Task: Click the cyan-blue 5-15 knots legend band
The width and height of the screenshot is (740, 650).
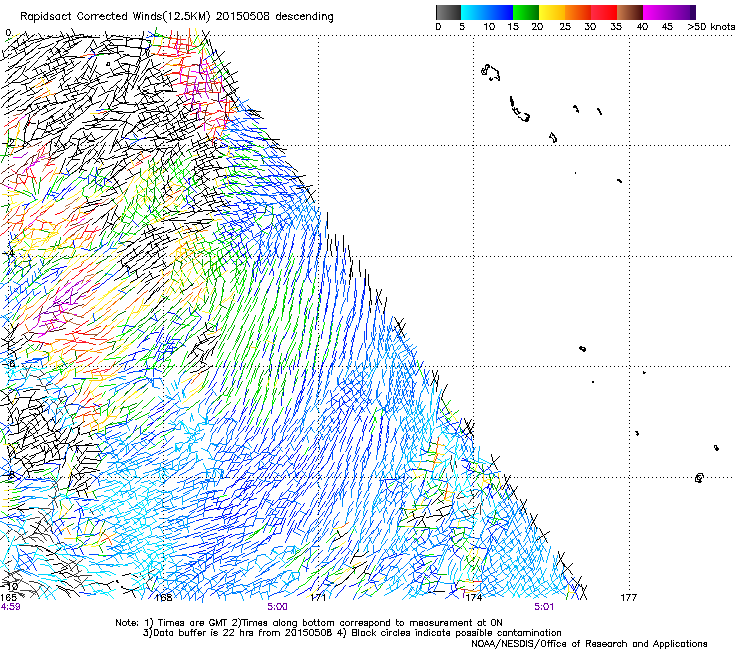Action: click(487, 12)
